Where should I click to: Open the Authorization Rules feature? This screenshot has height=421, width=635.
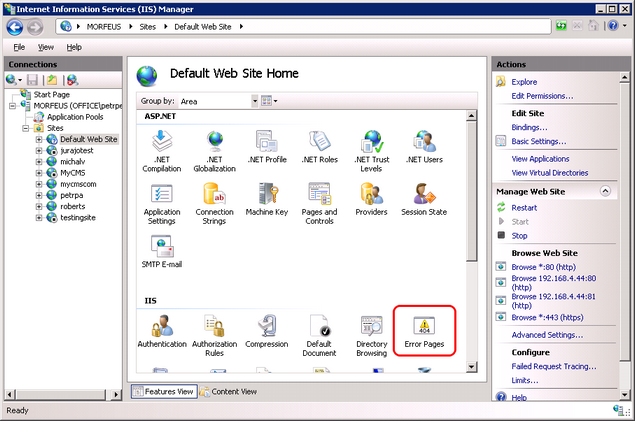pos(214,336)
